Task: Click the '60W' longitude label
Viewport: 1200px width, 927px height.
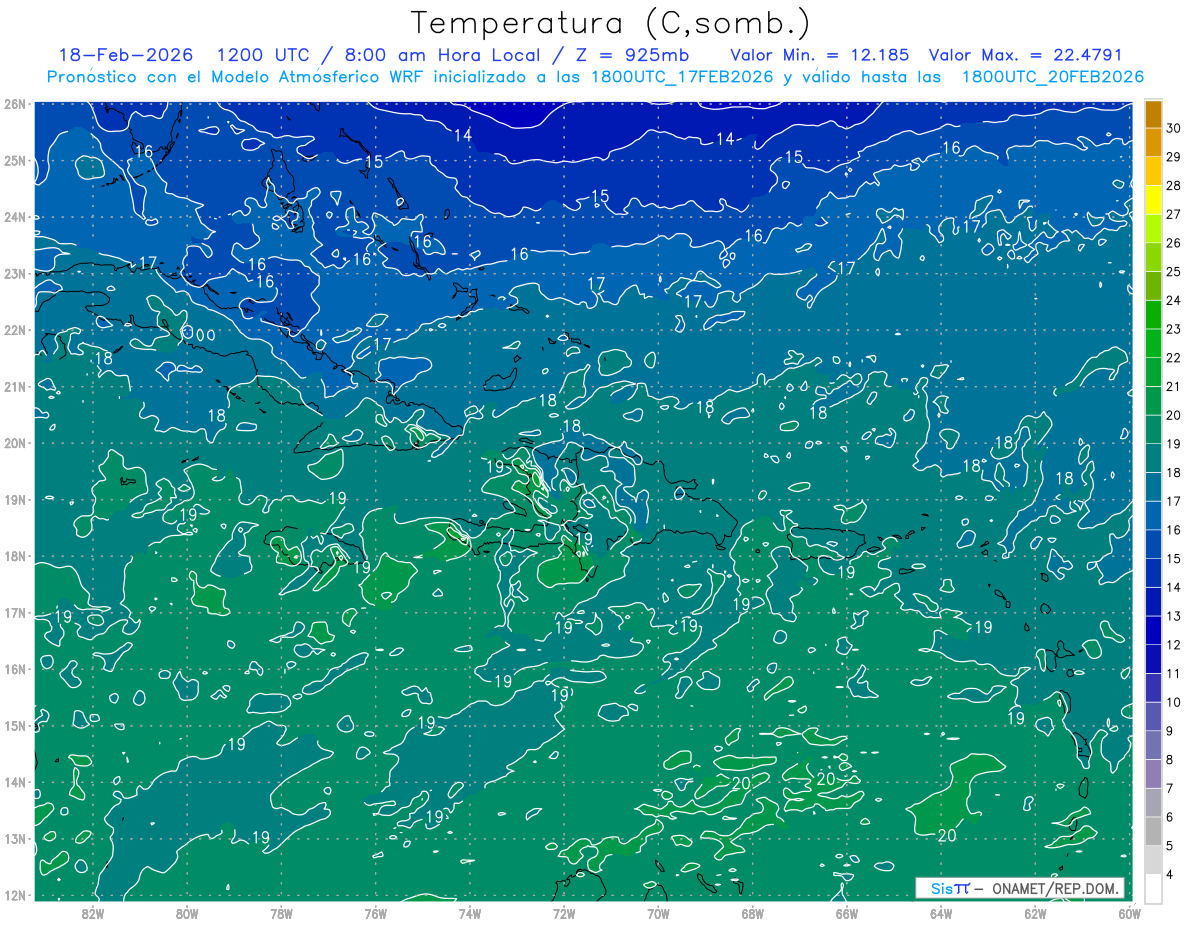Action: tap(1129, 913)
